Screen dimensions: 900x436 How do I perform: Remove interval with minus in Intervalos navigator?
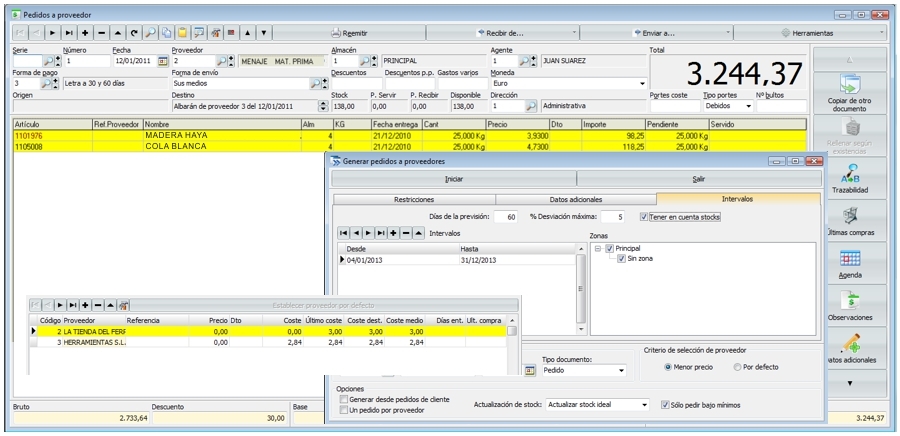tap(406, 233)
